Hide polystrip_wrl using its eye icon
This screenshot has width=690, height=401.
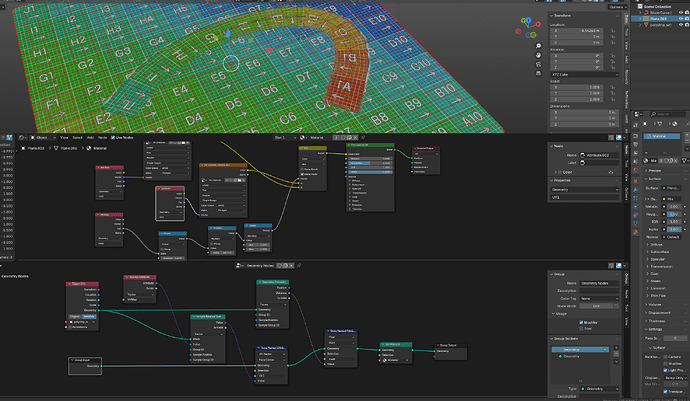tap(681, 25)
